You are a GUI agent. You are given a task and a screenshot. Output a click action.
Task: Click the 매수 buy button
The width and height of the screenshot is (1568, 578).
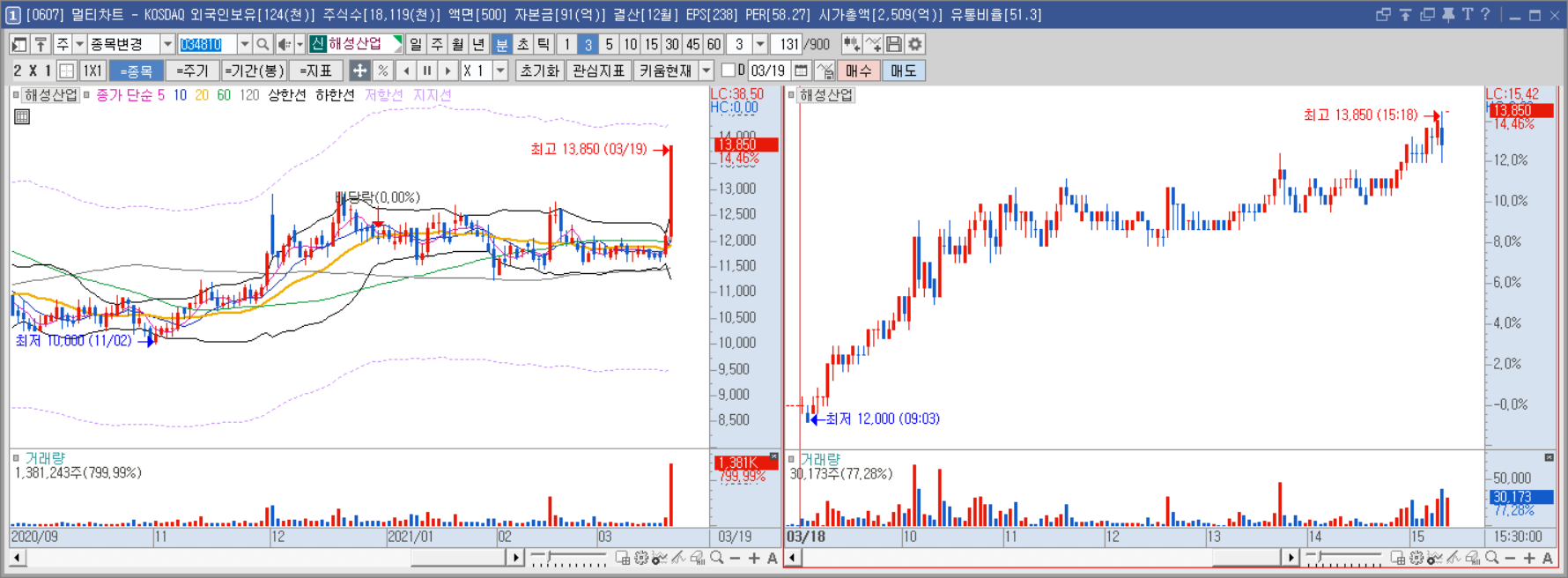(858, 70)
